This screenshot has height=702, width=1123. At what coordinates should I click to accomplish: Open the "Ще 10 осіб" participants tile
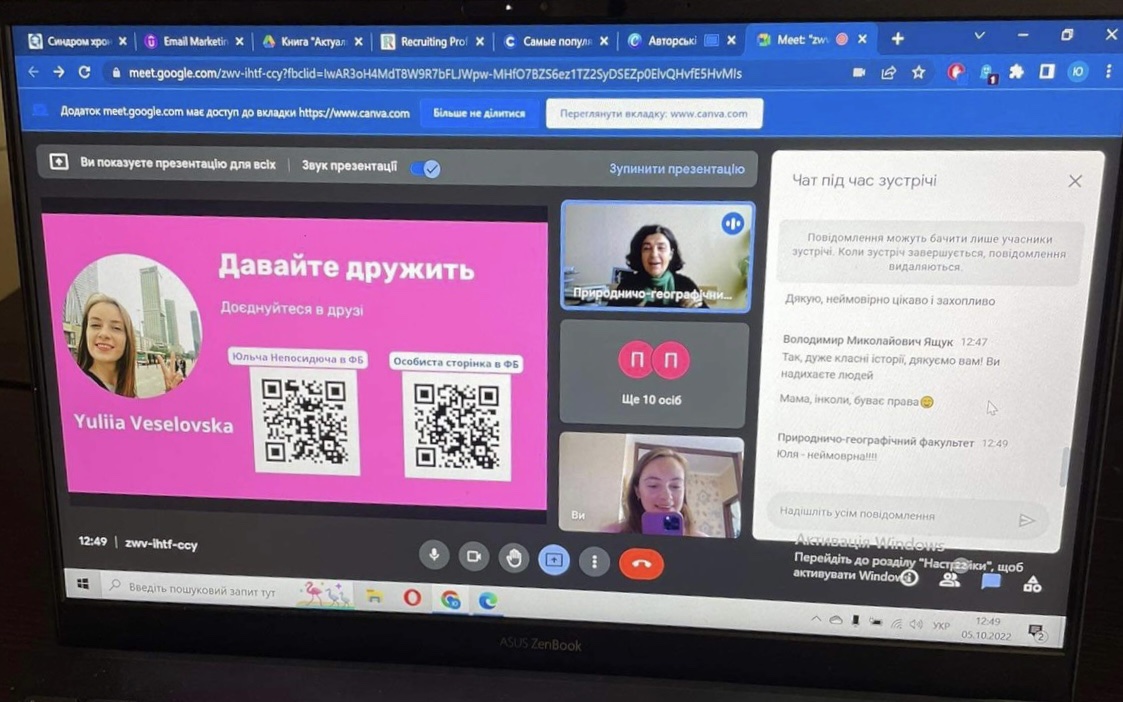pyautogui.click(x=653, y=373)
